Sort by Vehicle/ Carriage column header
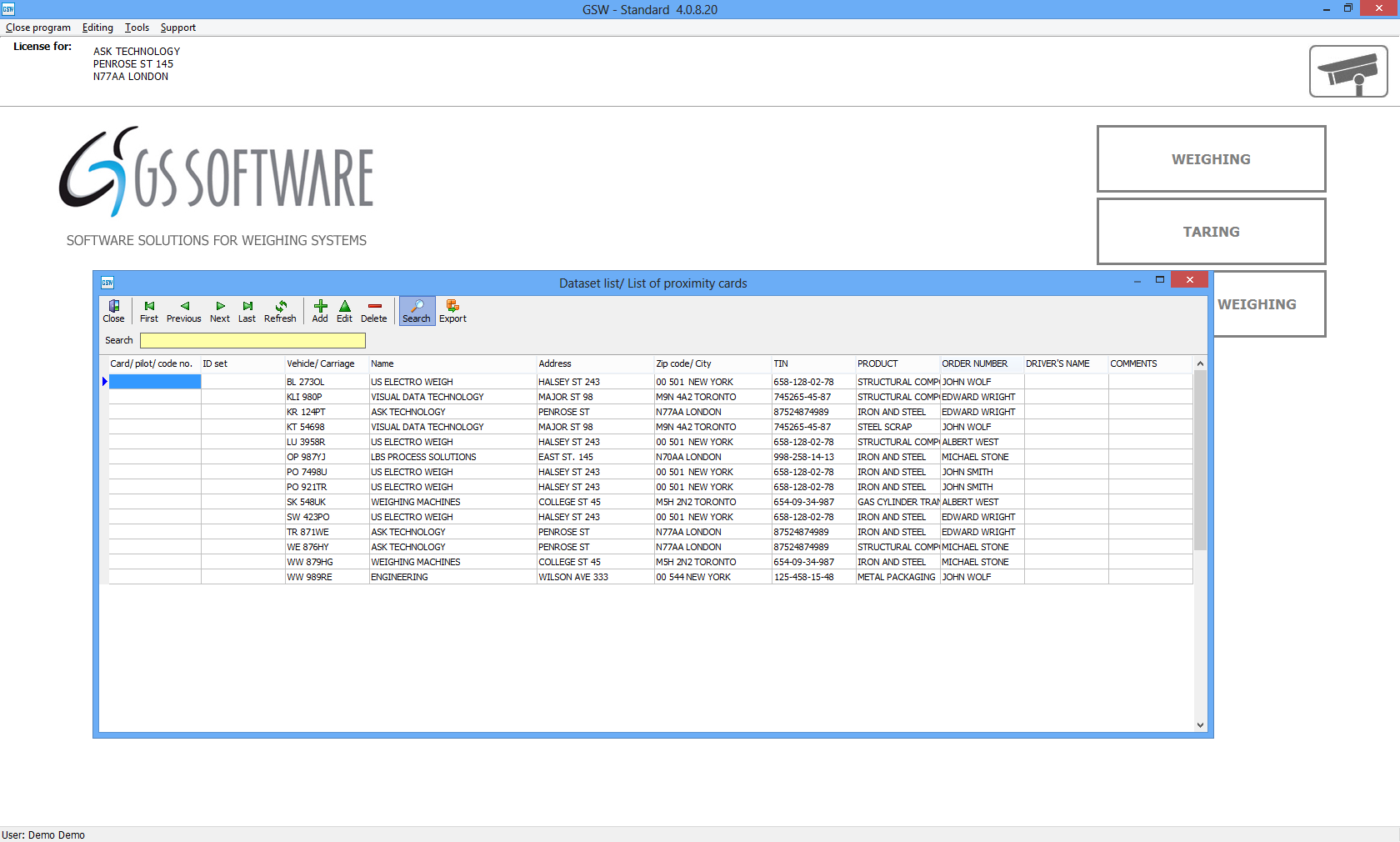This screenshot has height=842, width=1400. tap(321, 363)
